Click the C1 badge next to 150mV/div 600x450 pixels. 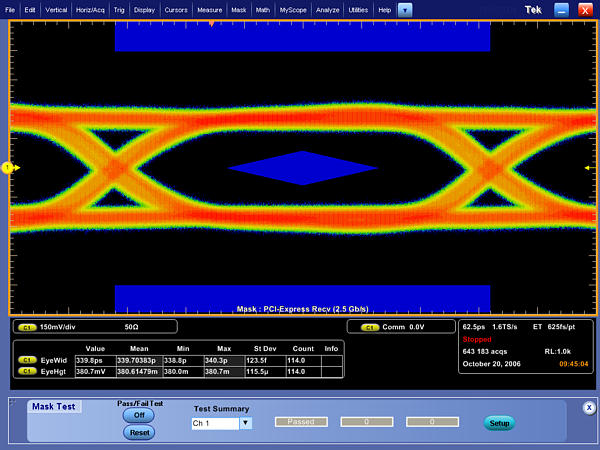pos(26,327)
